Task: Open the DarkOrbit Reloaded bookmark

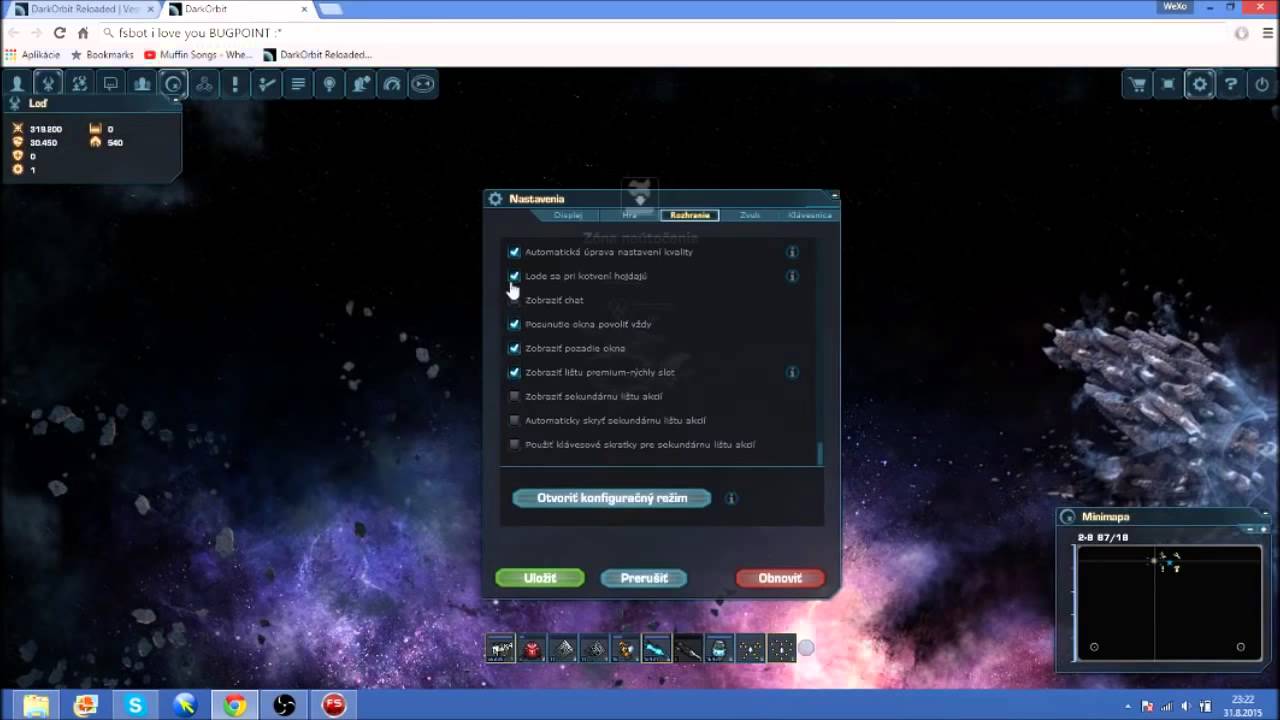Action: click(x=317, y=55)
